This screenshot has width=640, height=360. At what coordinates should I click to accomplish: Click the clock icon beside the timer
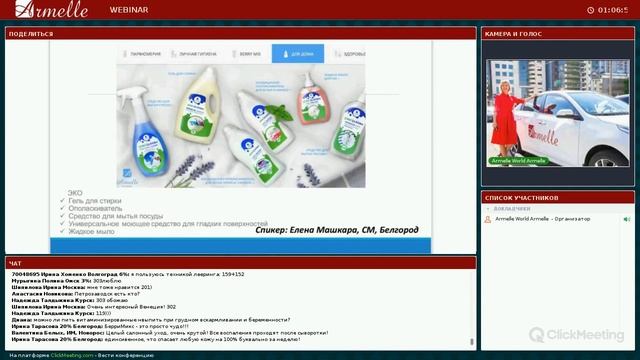coord(591,10)
